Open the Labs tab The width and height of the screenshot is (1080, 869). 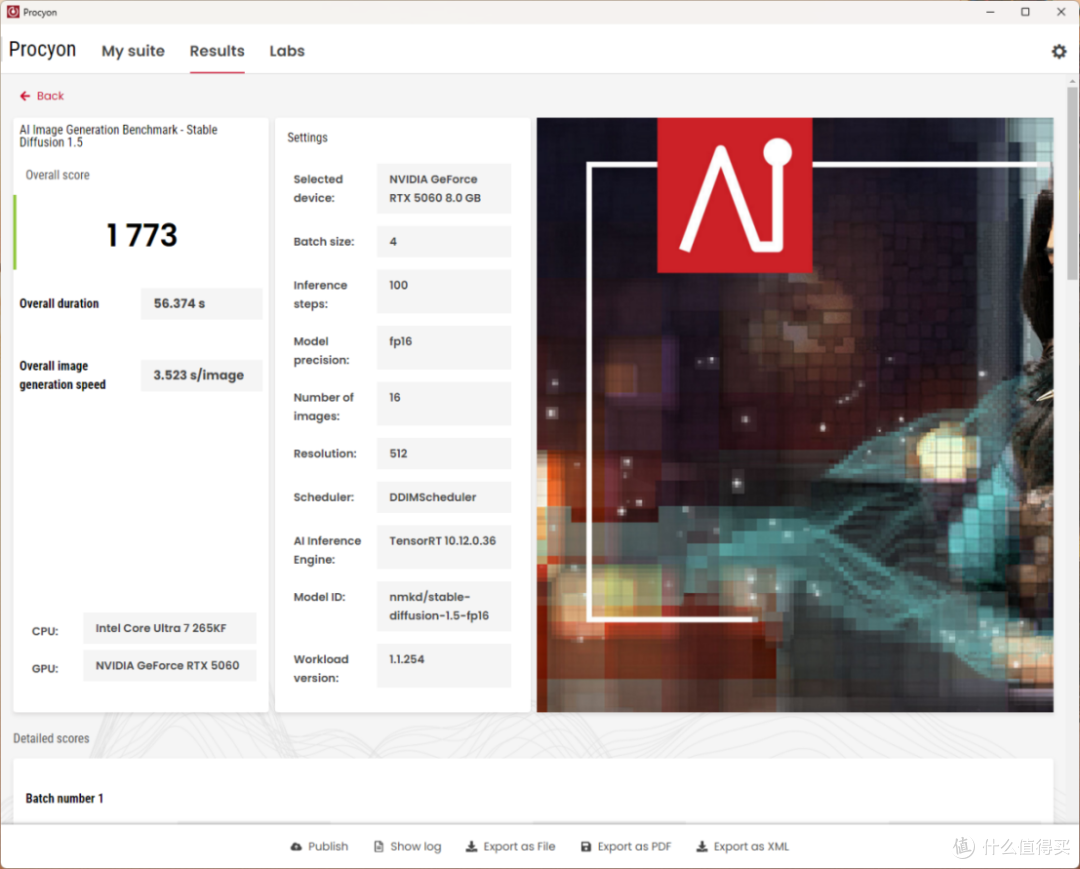287,51
